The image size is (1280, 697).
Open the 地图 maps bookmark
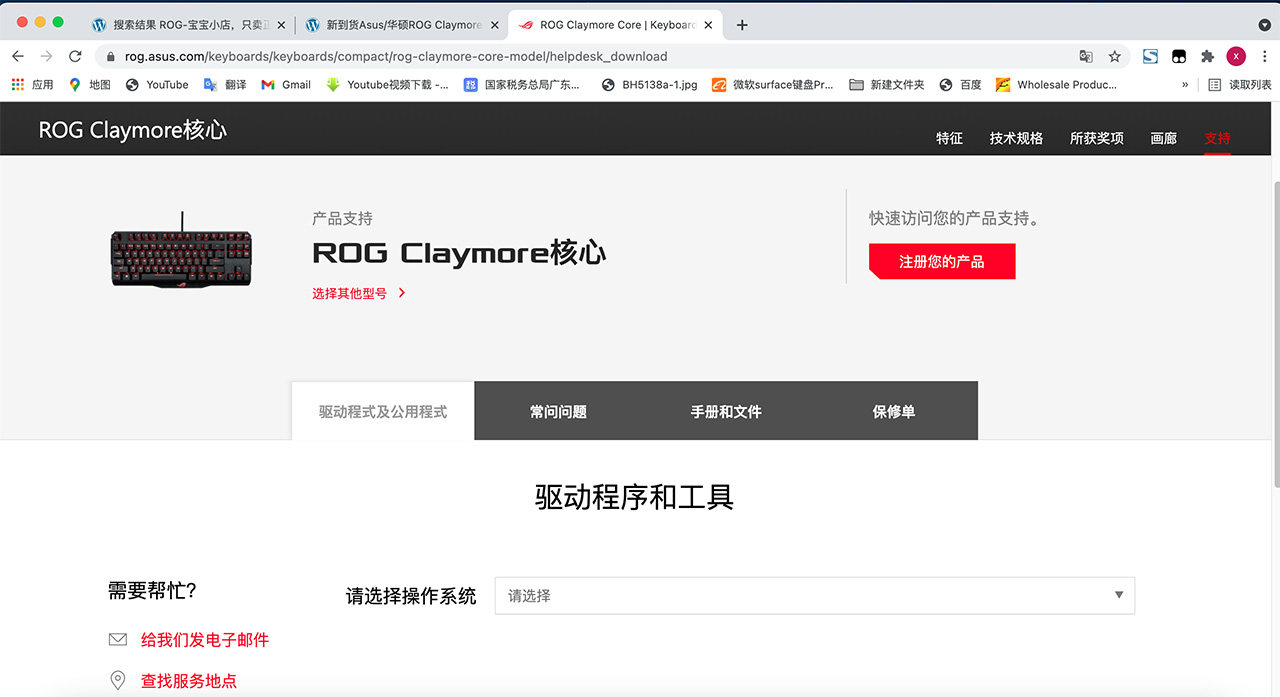coord(89,85)
